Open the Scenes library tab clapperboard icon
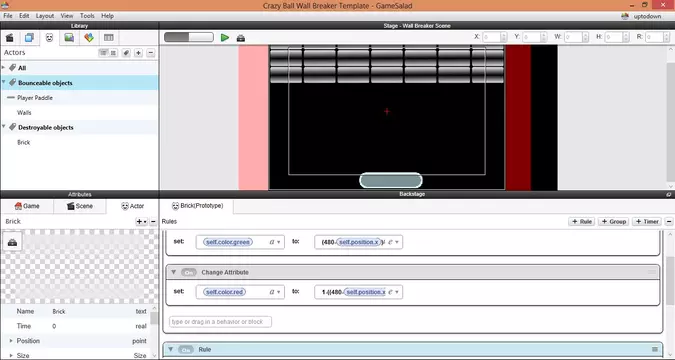Viewport: 675px width, 360px height. pyautogui.click(x=9, y=38)
